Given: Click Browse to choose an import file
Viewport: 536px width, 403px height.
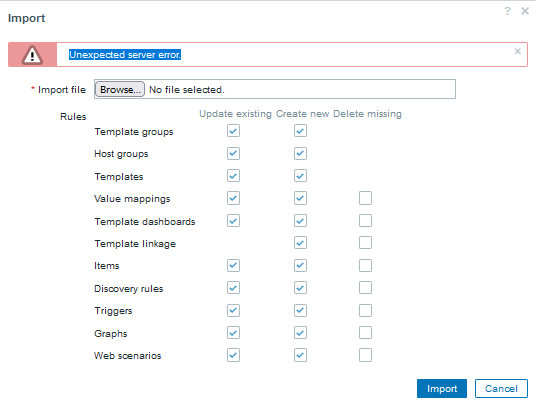Looking at the screenshot, I should 120,89.
